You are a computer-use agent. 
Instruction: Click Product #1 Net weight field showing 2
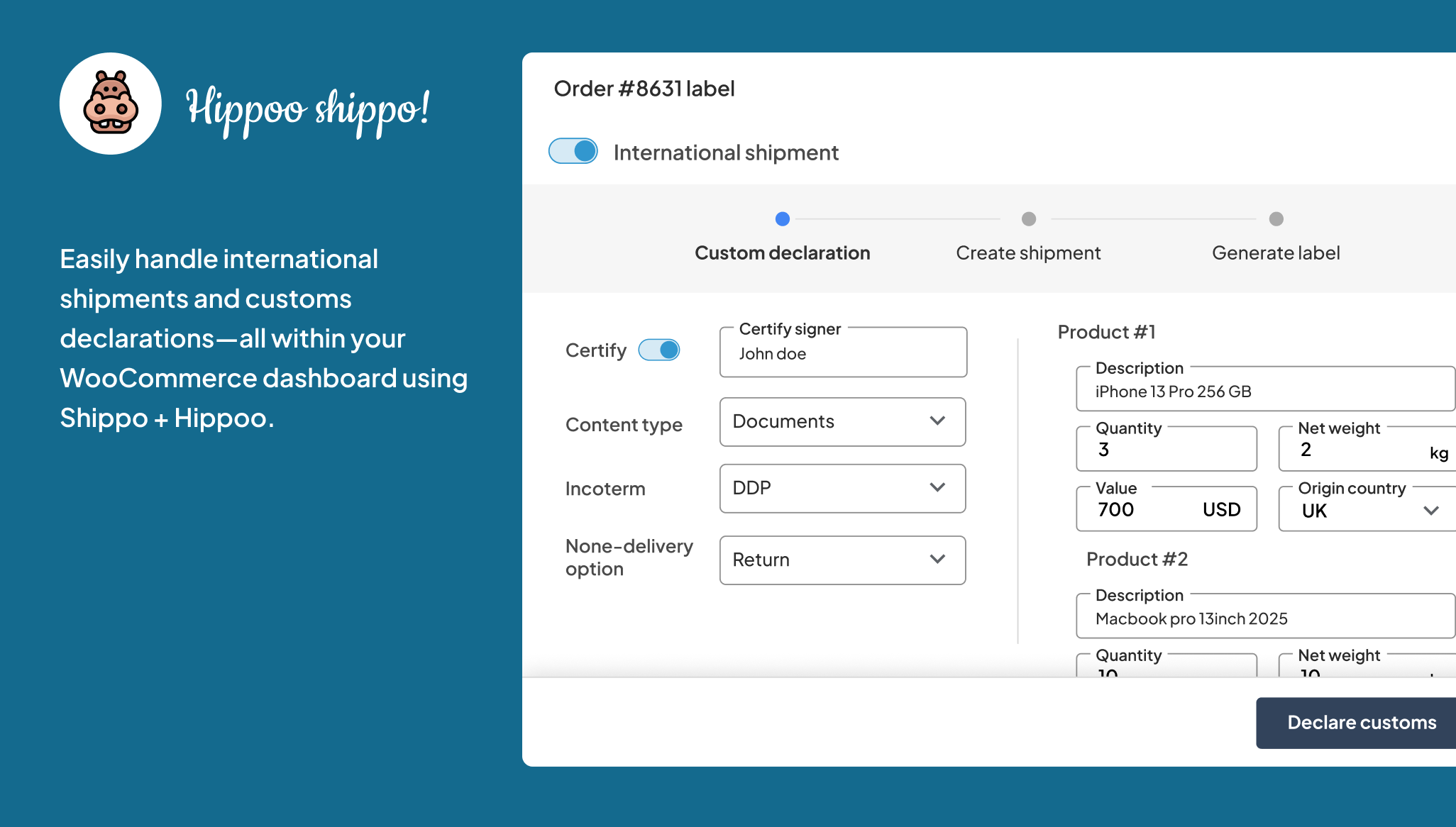1367,448
